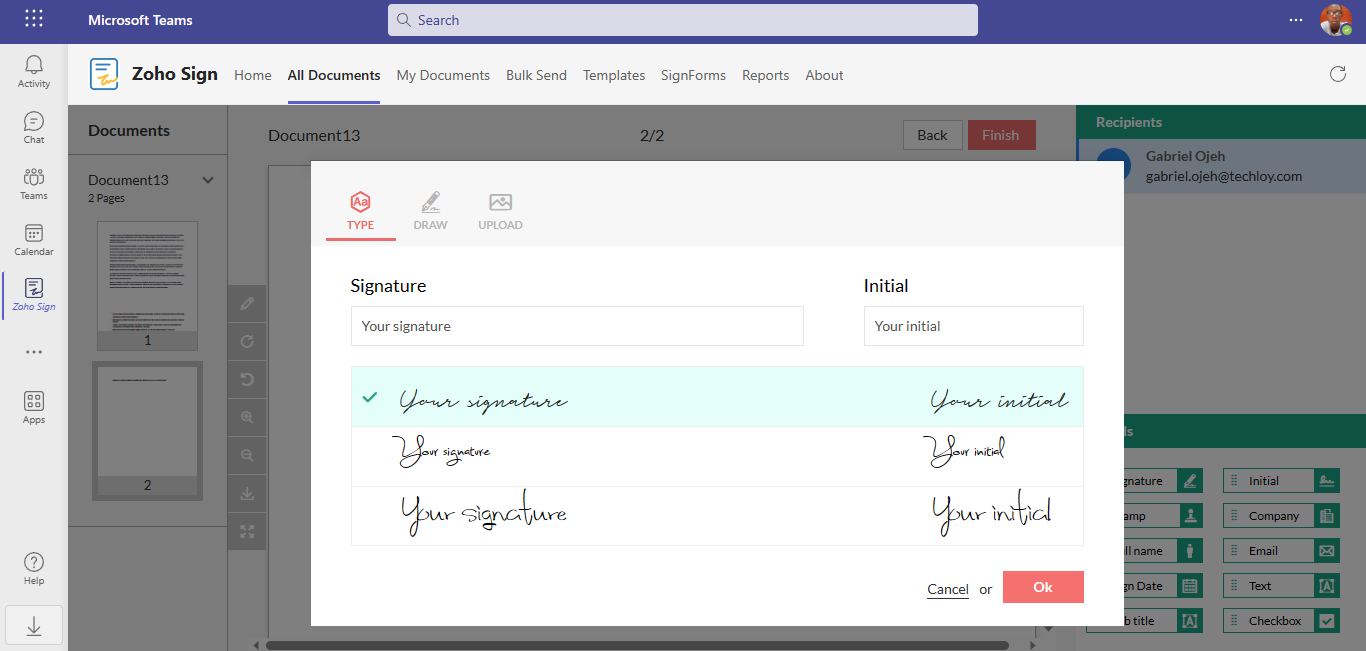
Task: Click the Your signature input field
Action: pyautogui.click(x=577, y=326)
